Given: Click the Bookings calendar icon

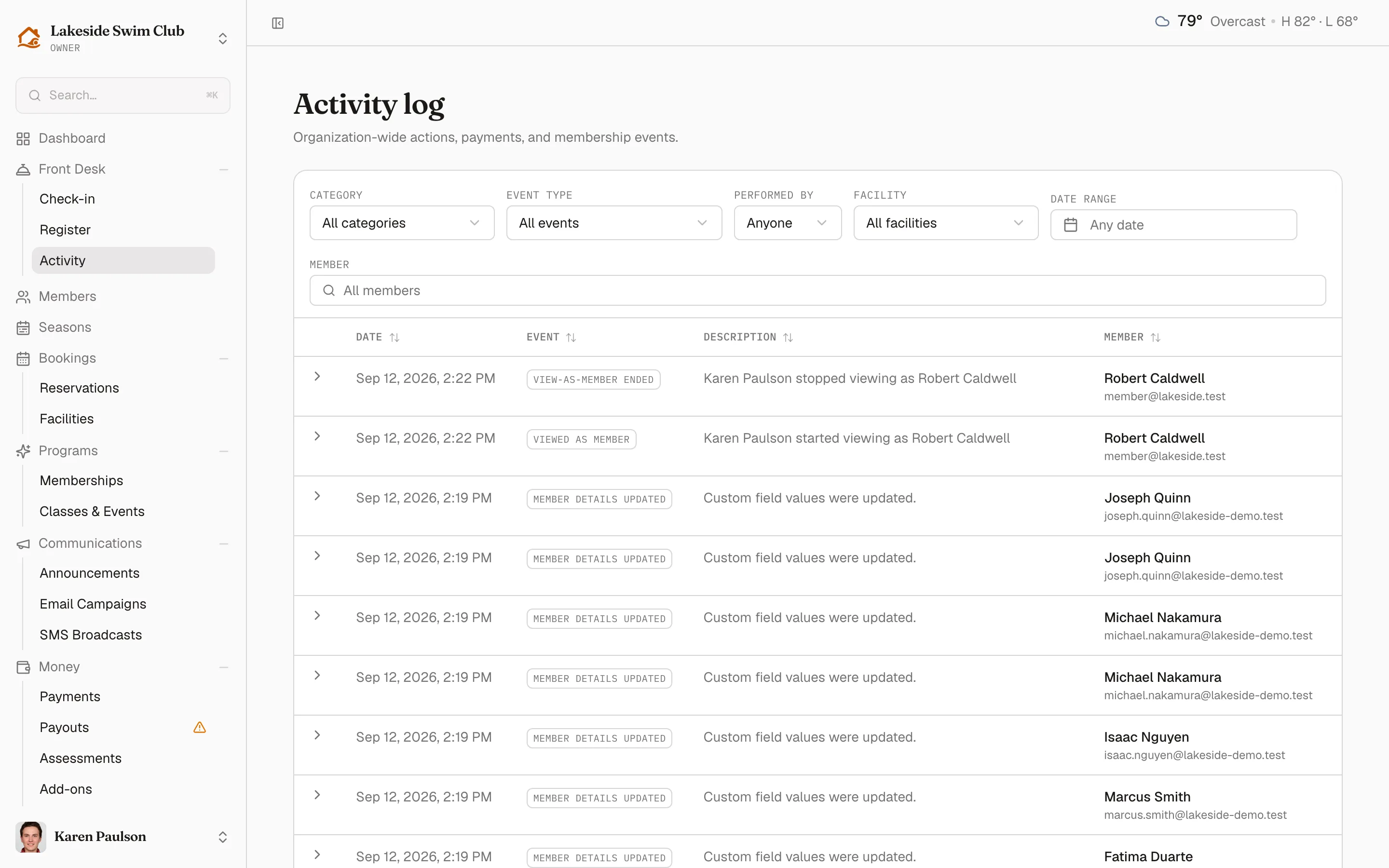Looking at the screenshot, I should pos(23,359).
